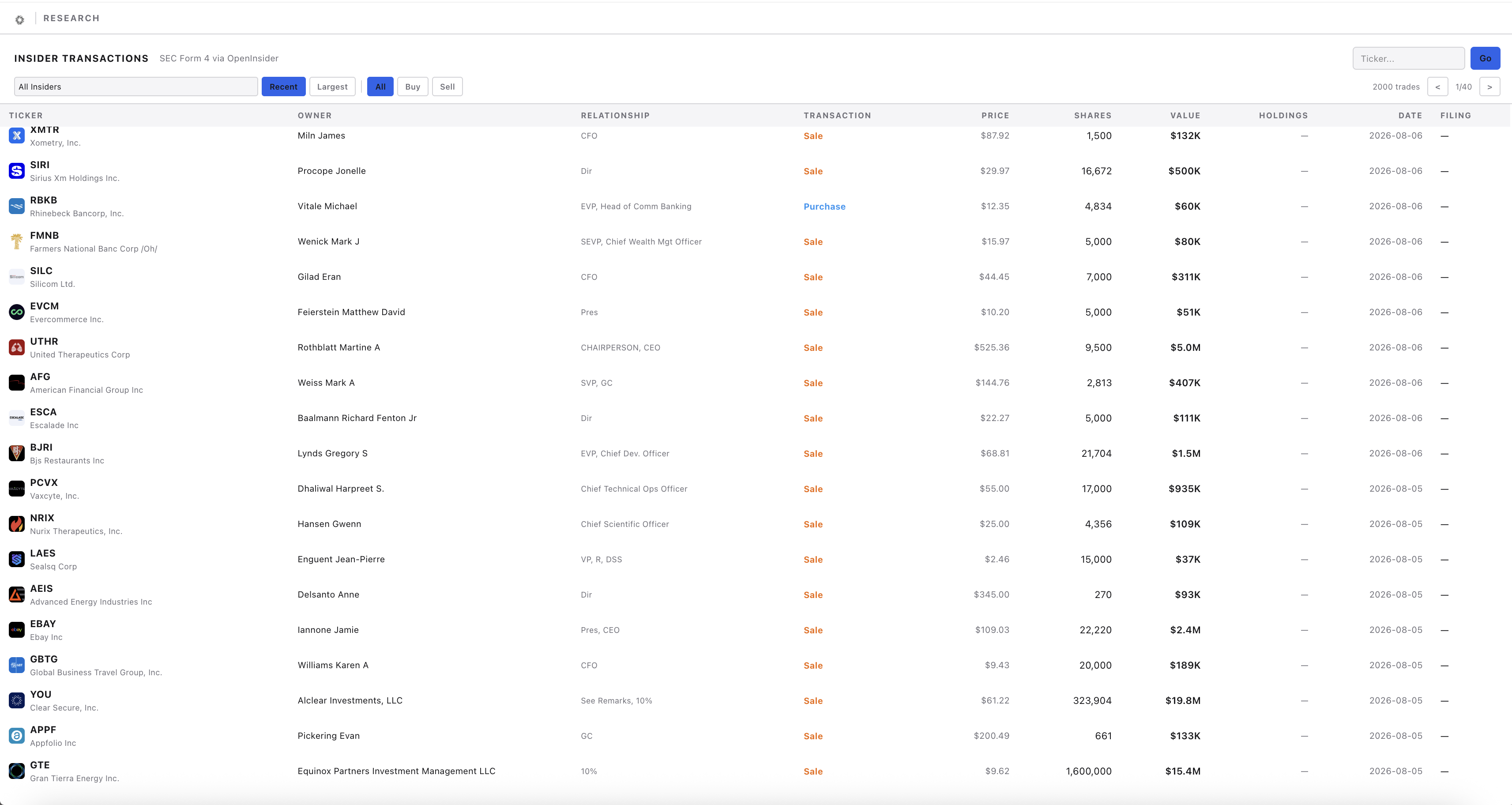1512x805 pixels.
Task: Click the $15.4M value for GTE
Action: (1183, 771)
